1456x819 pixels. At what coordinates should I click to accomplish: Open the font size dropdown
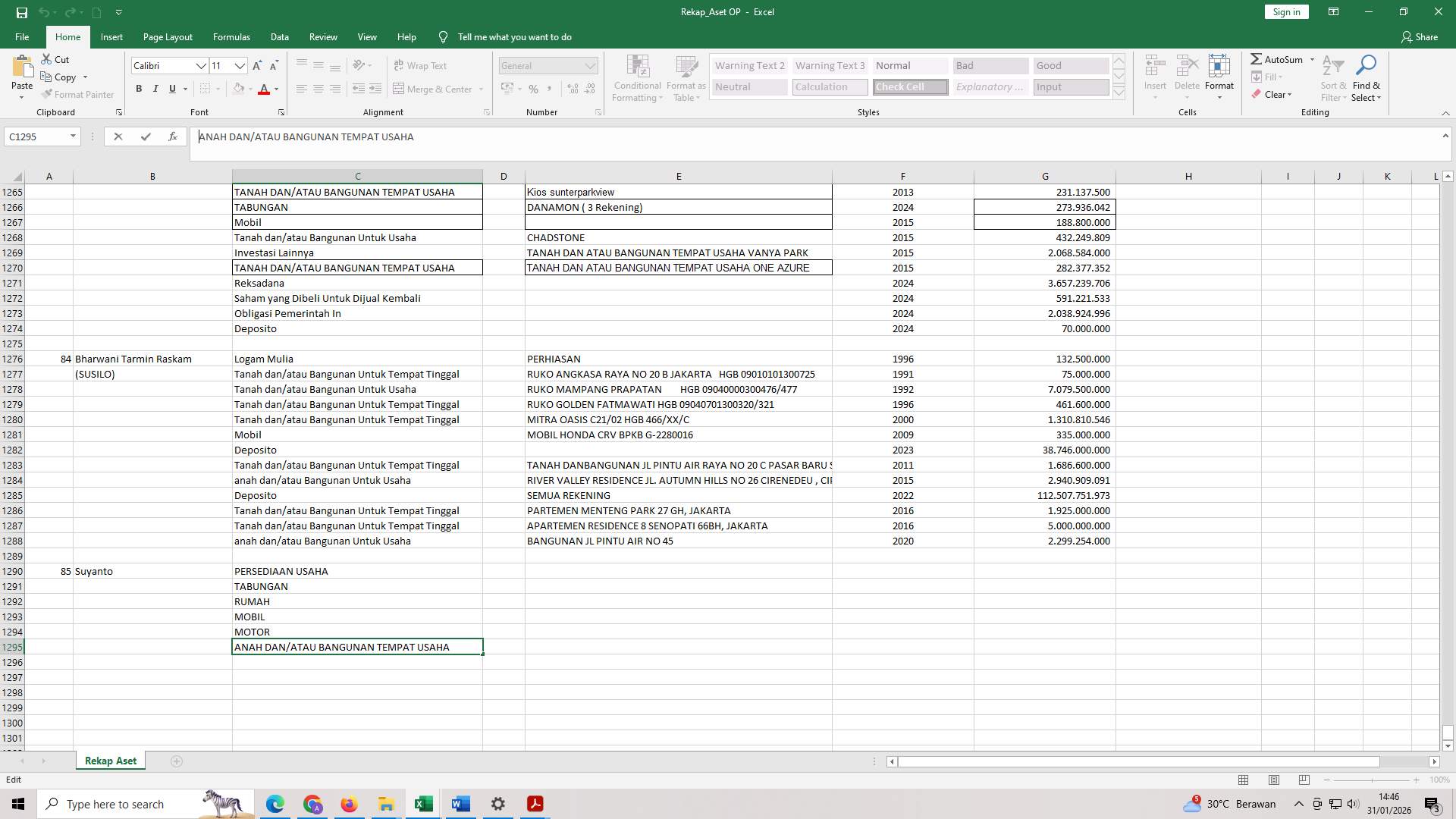click(x=240, y=66)
